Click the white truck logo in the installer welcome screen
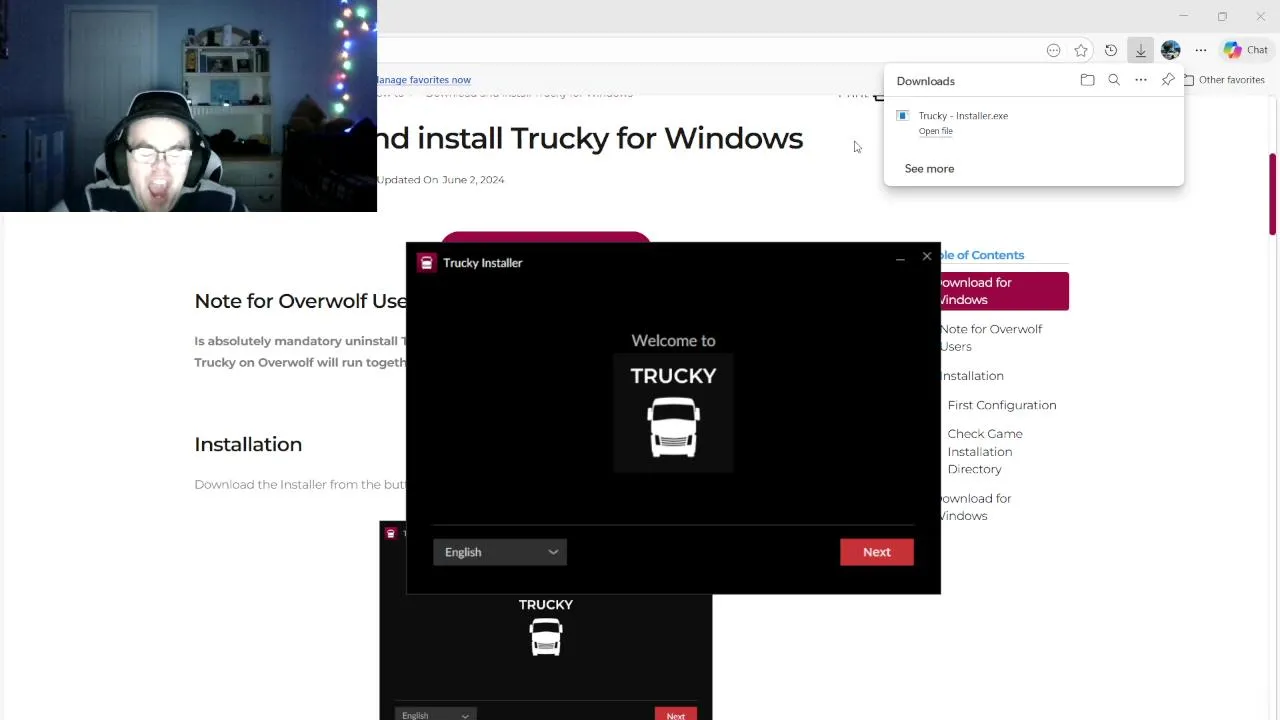1280x720 pixels. (673, 427)
